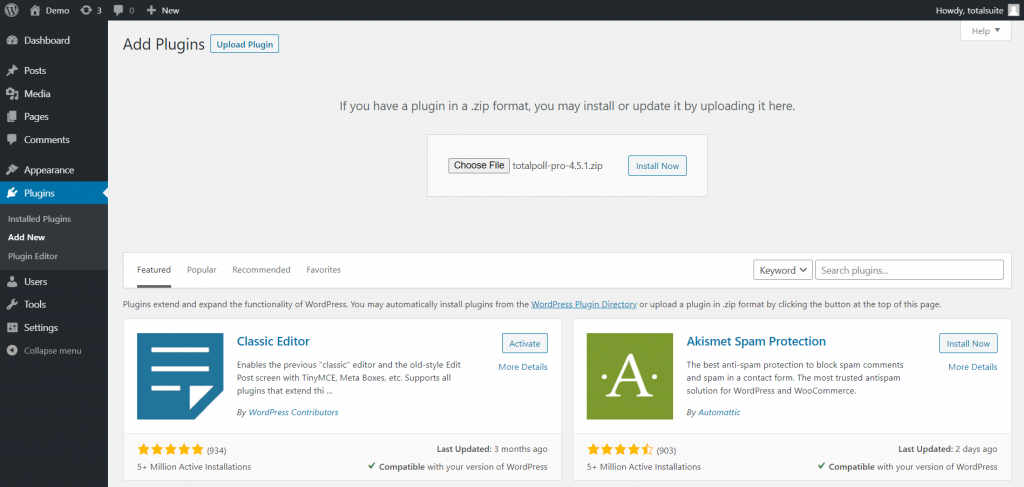Click the Media library icon
Viewport: 1024px width, 487px height.
(12, 94)
